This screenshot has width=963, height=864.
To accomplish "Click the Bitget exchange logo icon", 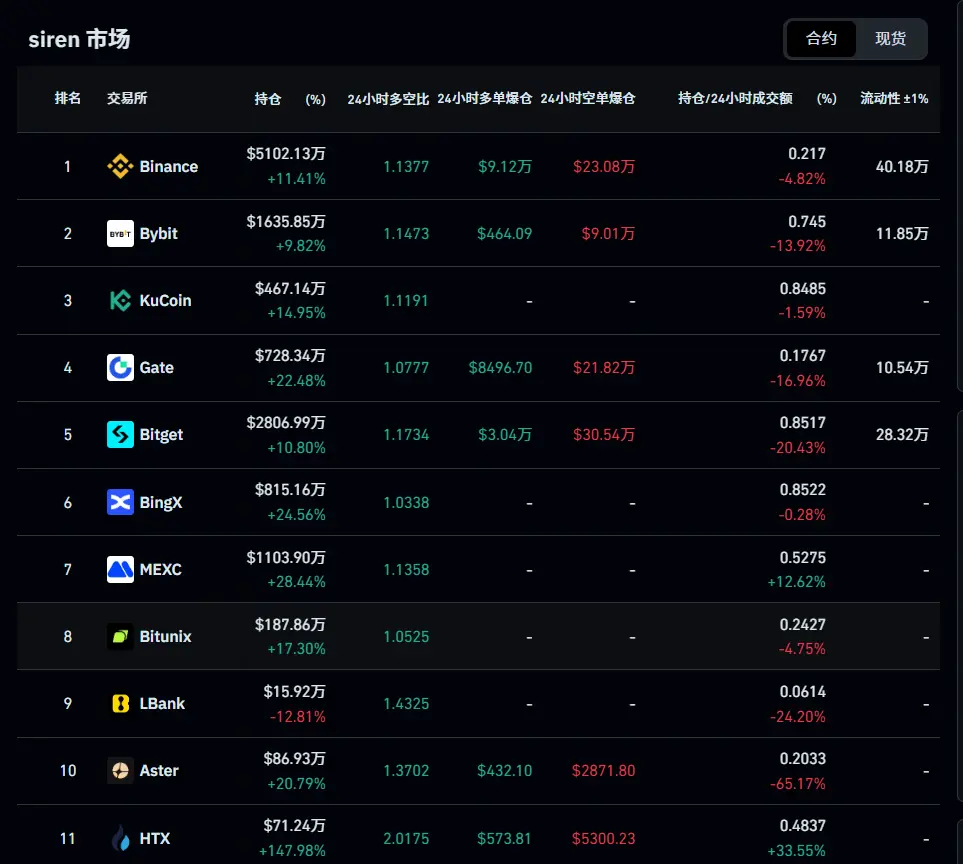I will (120, 435).
